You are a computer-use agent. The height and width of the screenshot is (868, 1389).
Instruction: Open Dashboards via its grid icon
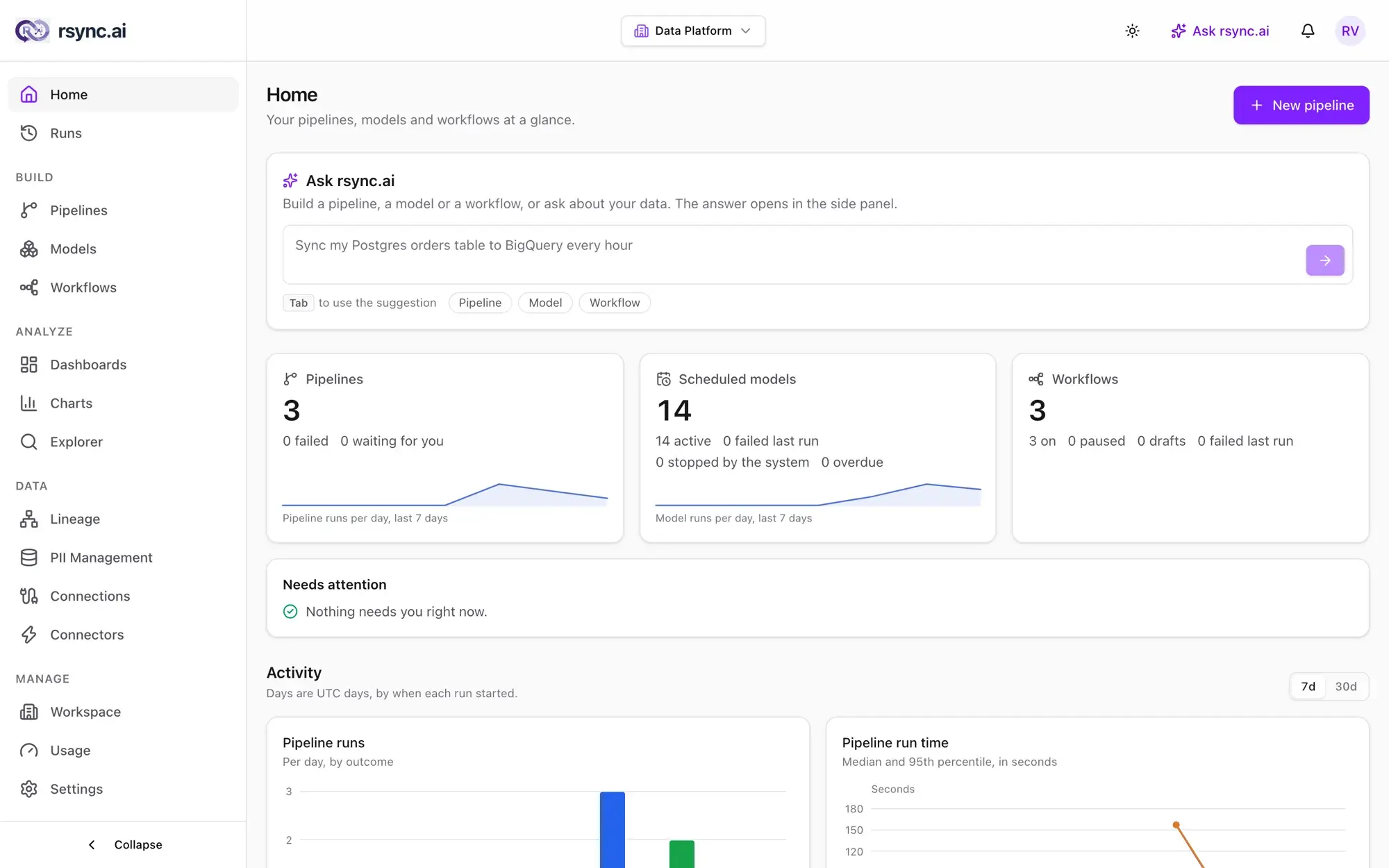[28, 365]
